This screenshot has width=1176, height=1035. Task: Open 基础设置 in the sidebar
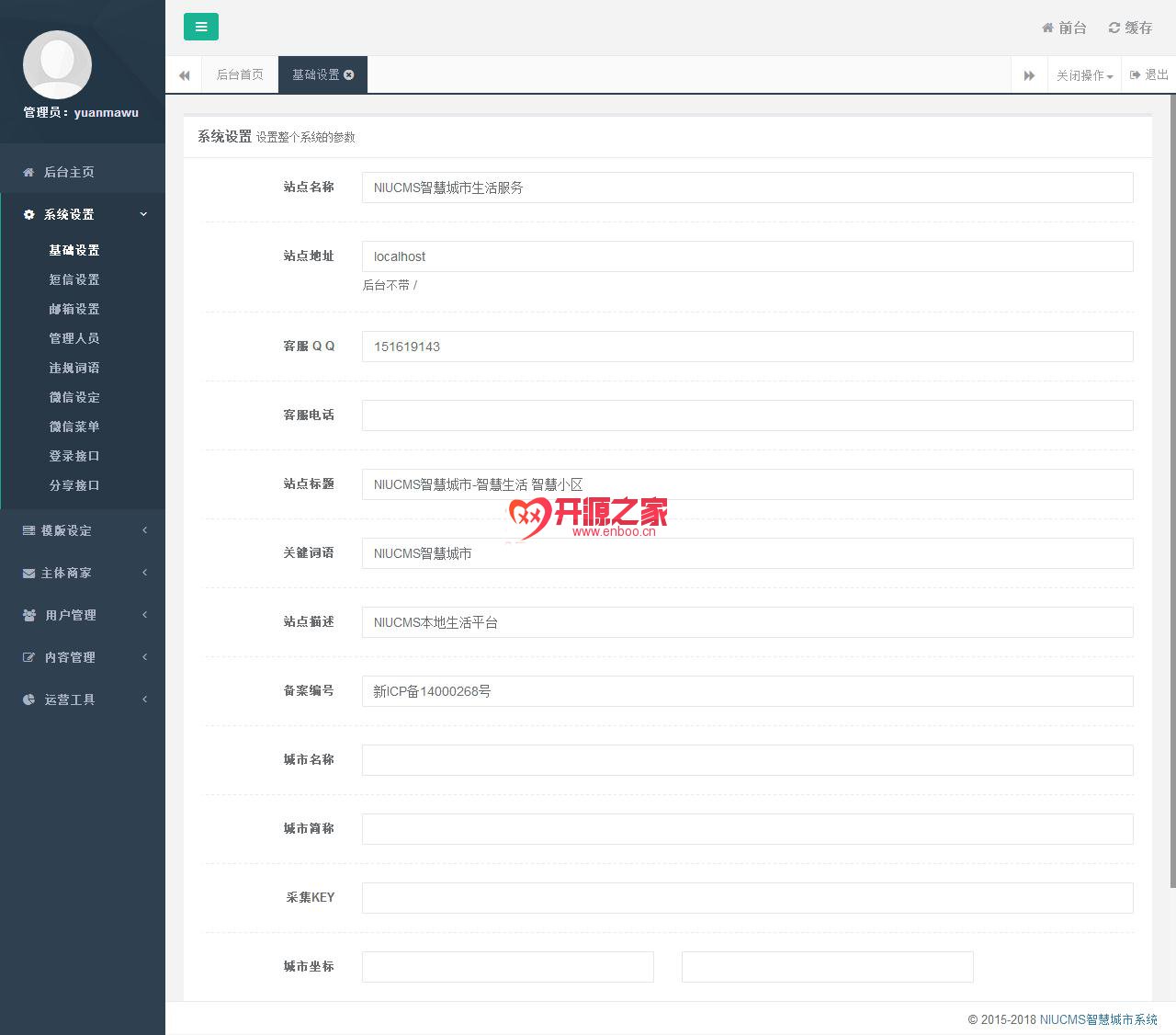coord(74,250)
